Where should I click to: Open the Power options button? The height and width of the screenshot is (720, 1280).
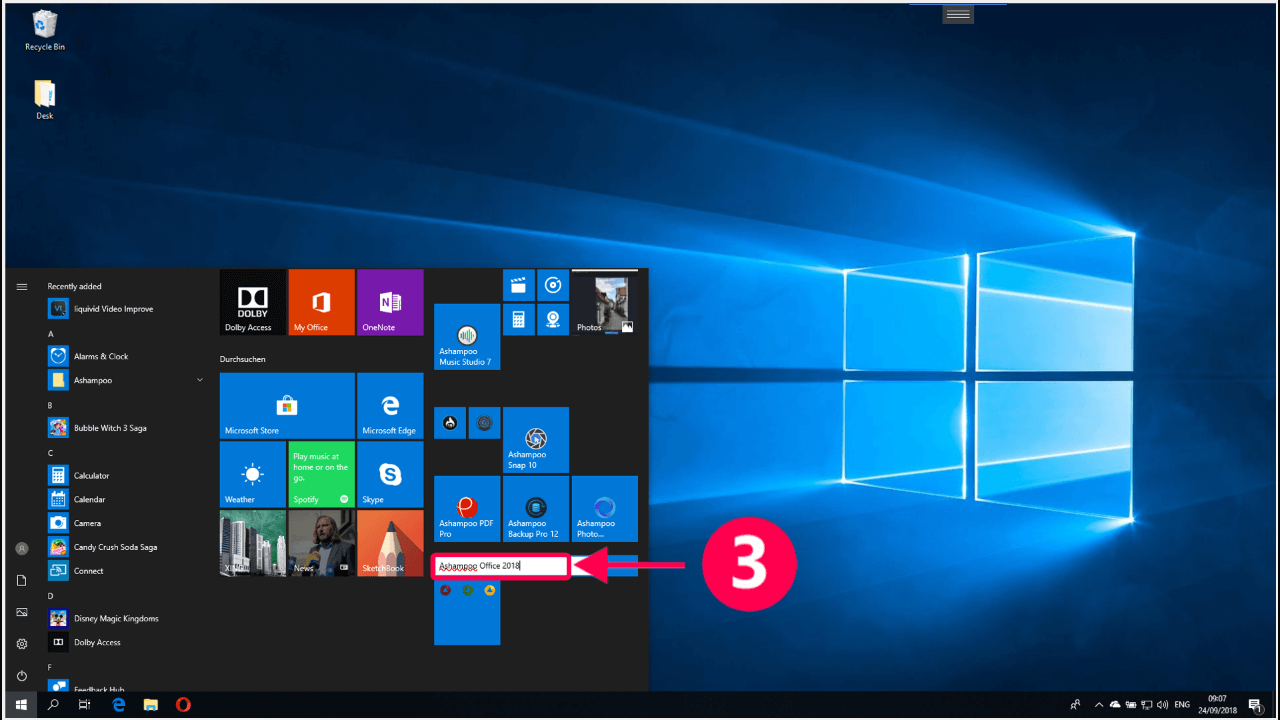pos(22,676)
